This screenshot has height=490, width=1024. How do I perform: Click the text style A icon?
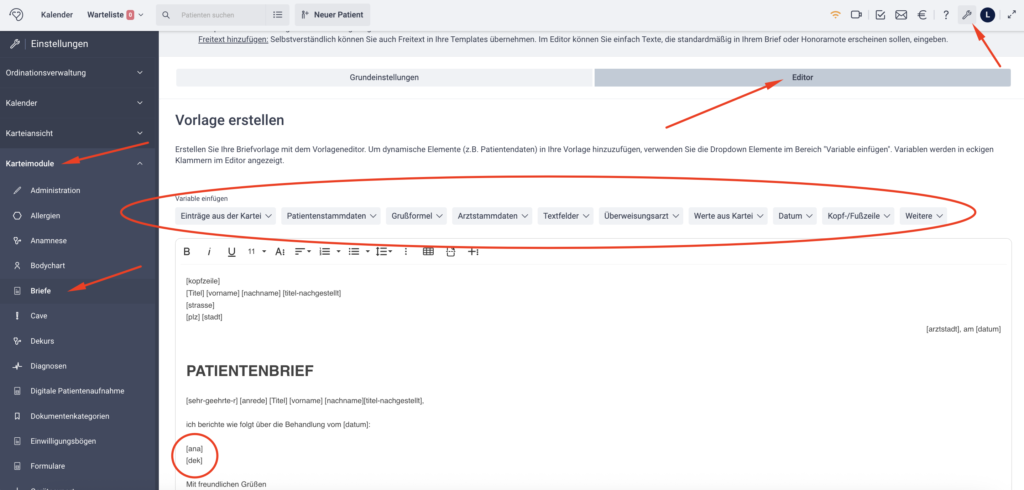pos(280,252)
